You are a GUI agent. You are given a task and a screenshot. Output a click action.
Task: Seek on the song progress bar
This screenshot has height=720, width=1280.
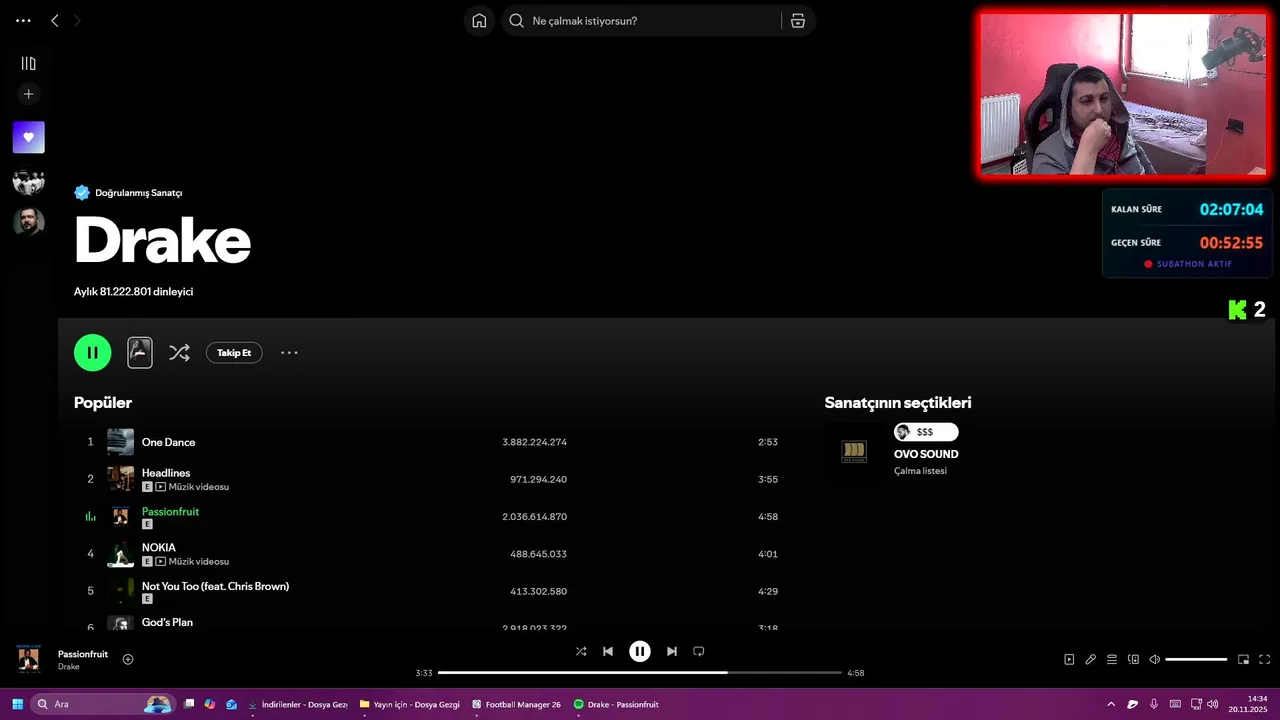pyautogui.click(x=640, y=673)
